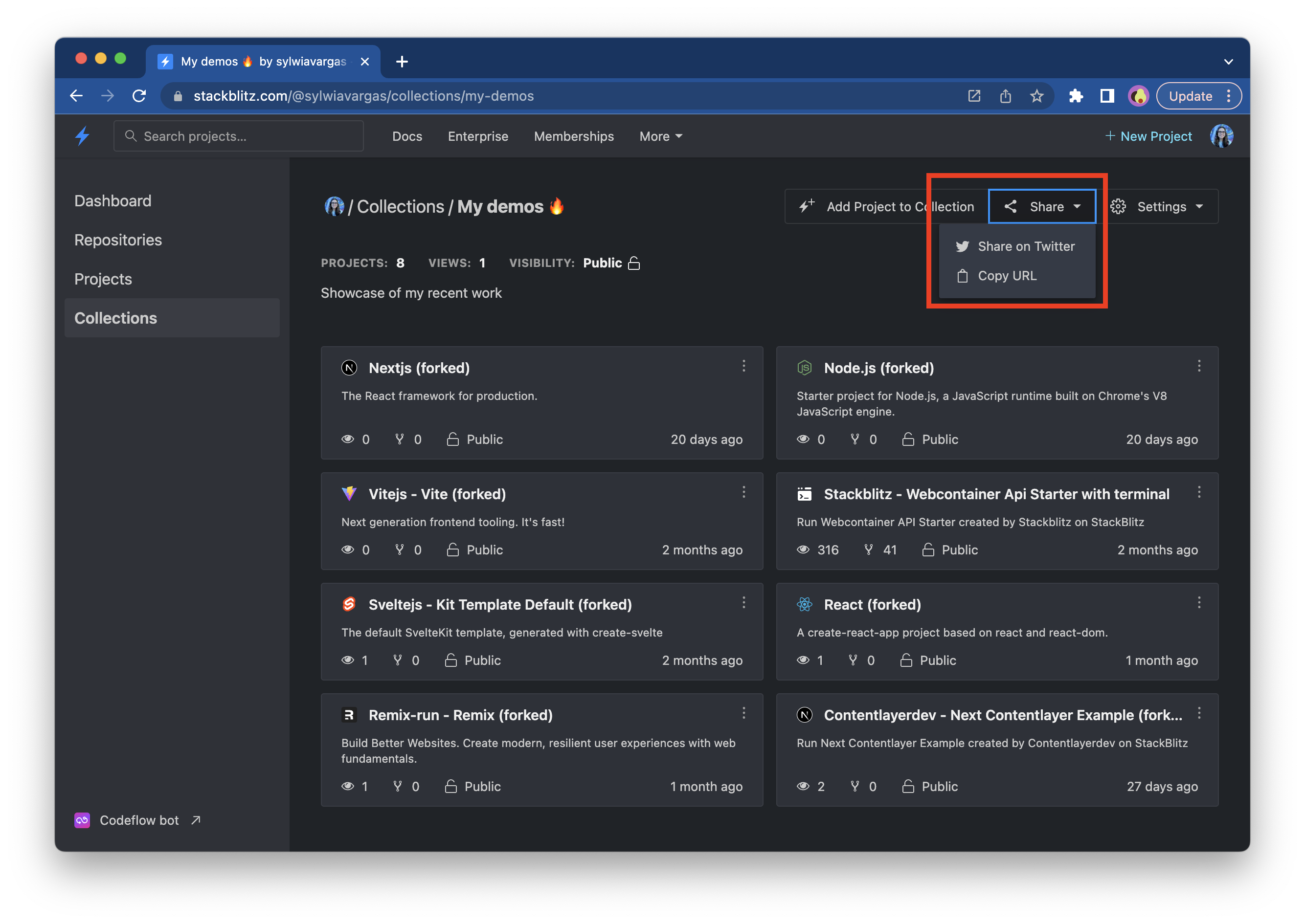Collapse the Share dropdown button
This screenshot has height=924, width=1305.
click(1042, 206)
